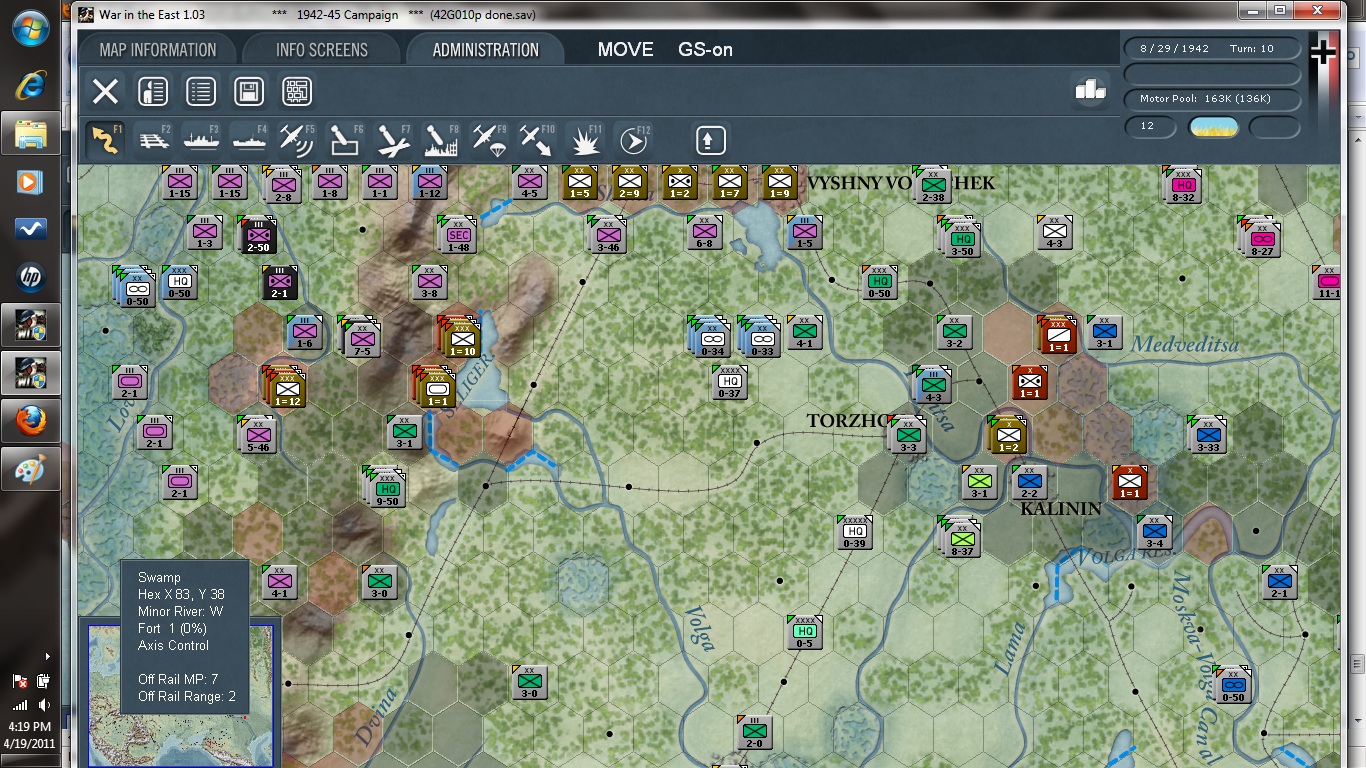Click the weather indicator pill
This screenshot has height=768, width=1366.
[x=1213, y=127]
